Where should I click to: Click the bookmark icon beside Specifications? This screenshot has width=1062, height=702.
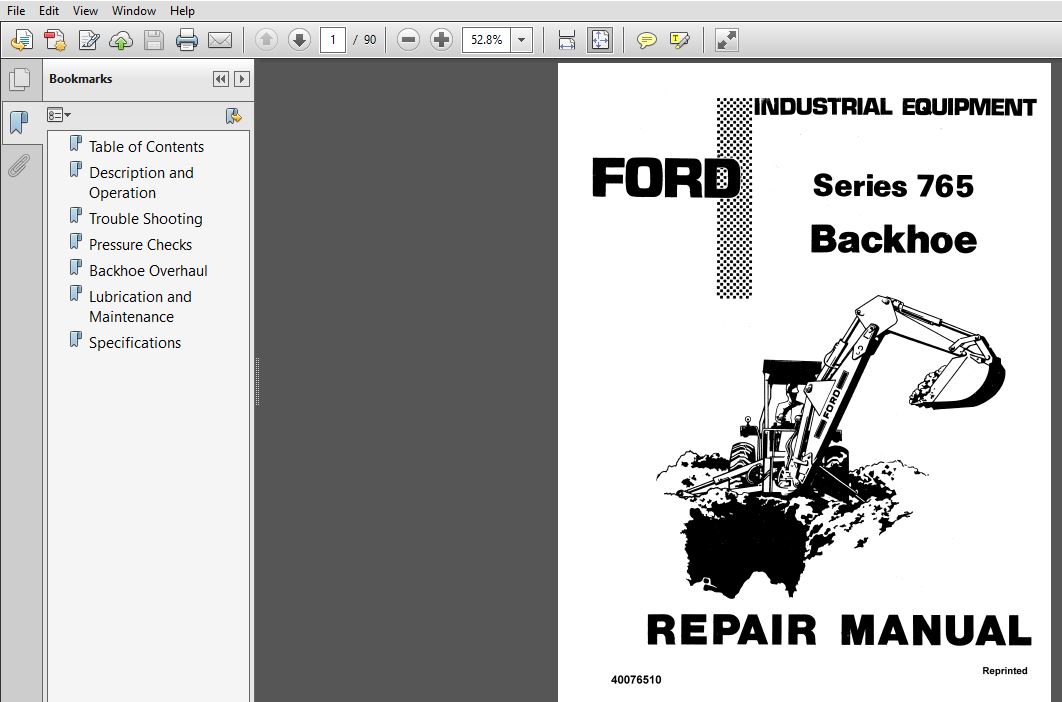(76, 340)
